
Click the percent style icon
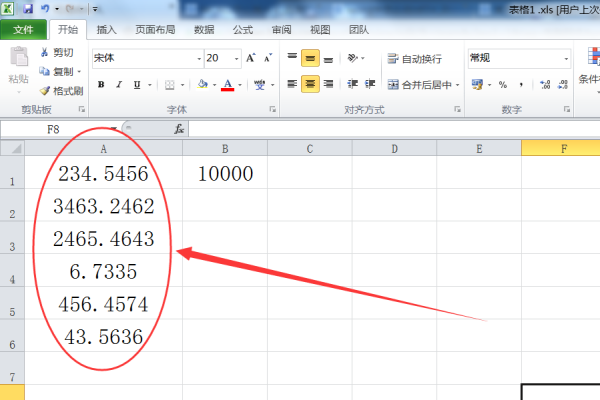[x=502, y=85]
